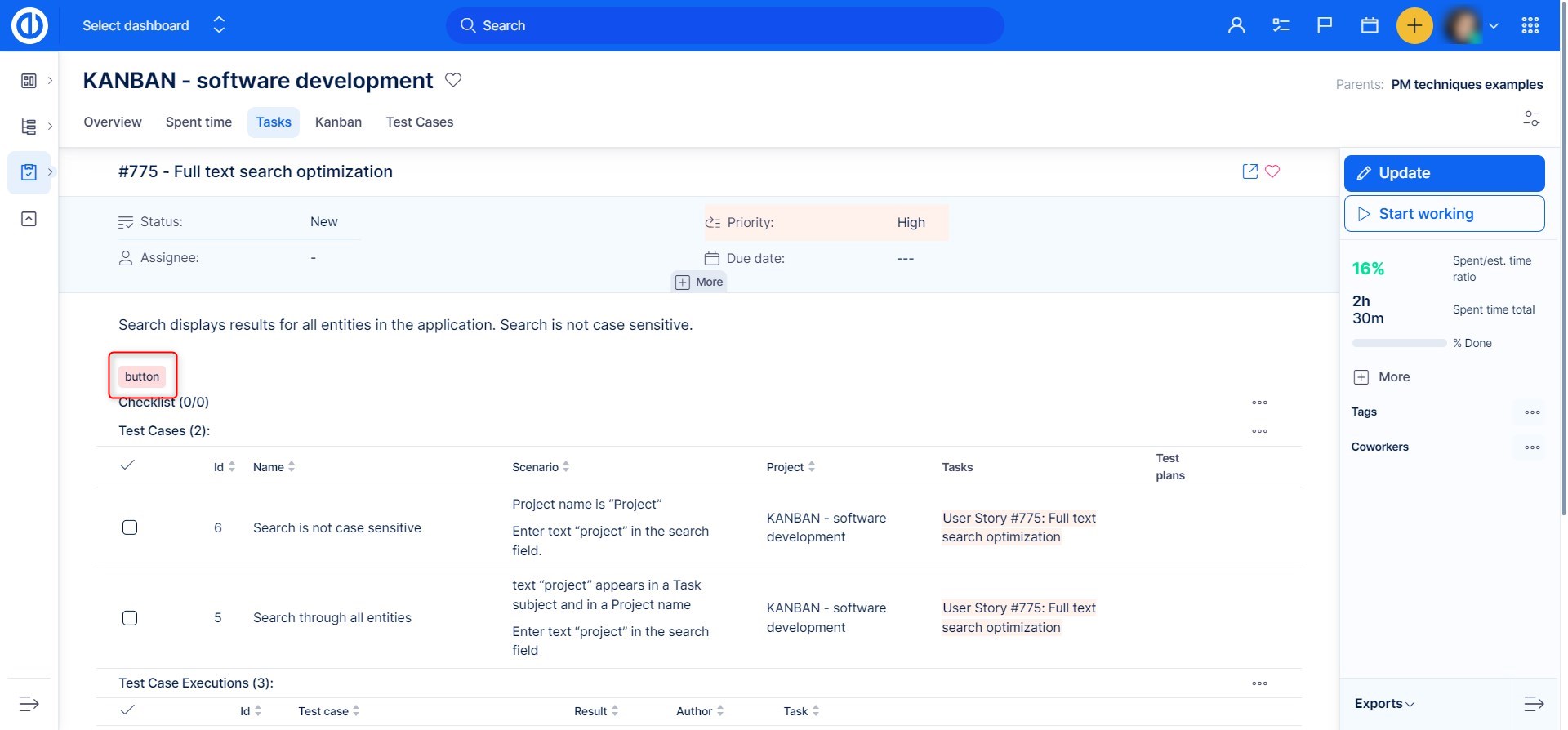Screen dimensions: 1568x730
Task: Click the yellow plus quick-add button
Action: (x=1414, y=25)
